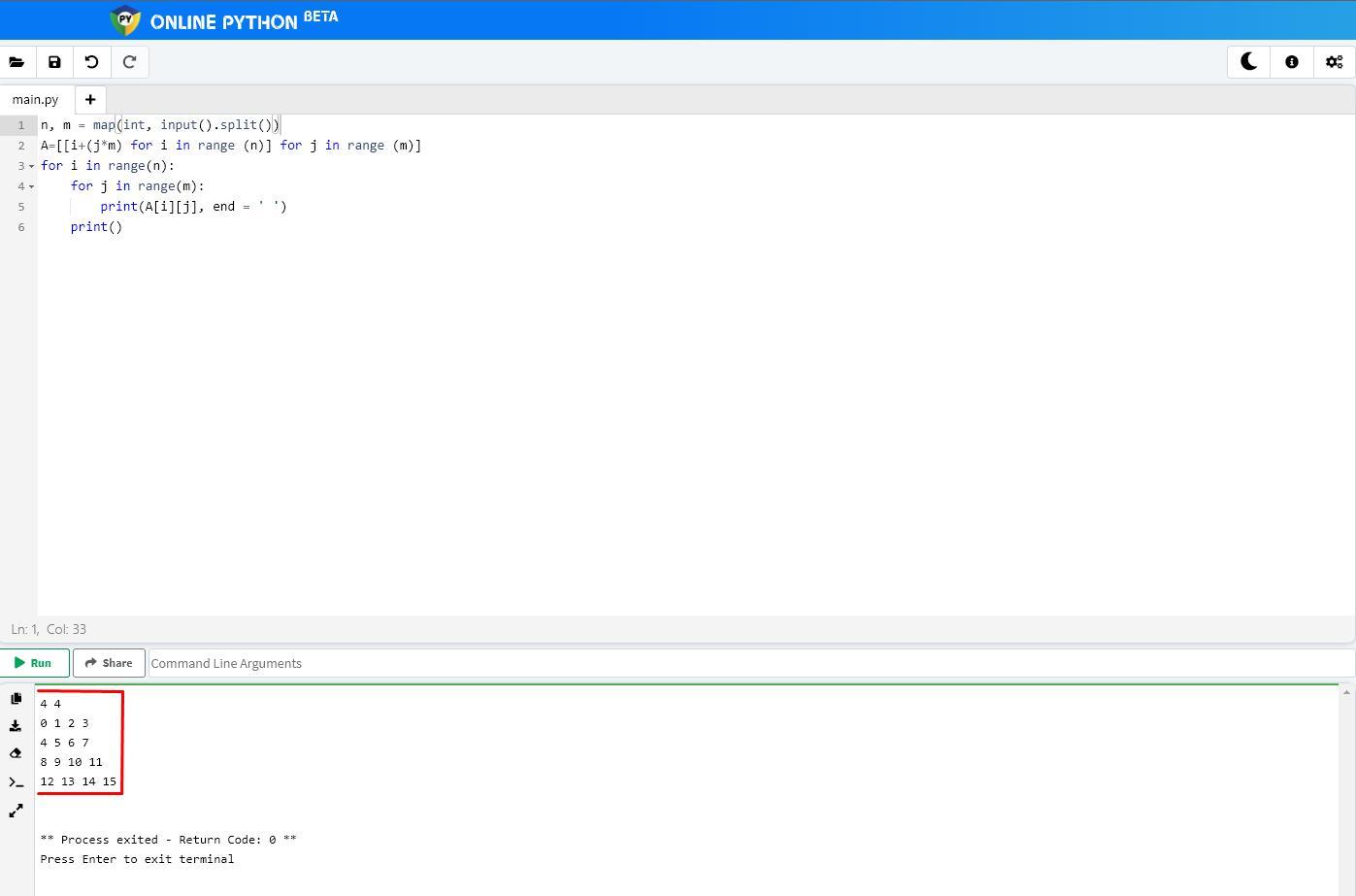This screenshot has width=1356, height=896.
Task: Clear the terminal with the eraser icon
Action: point(16,753)
